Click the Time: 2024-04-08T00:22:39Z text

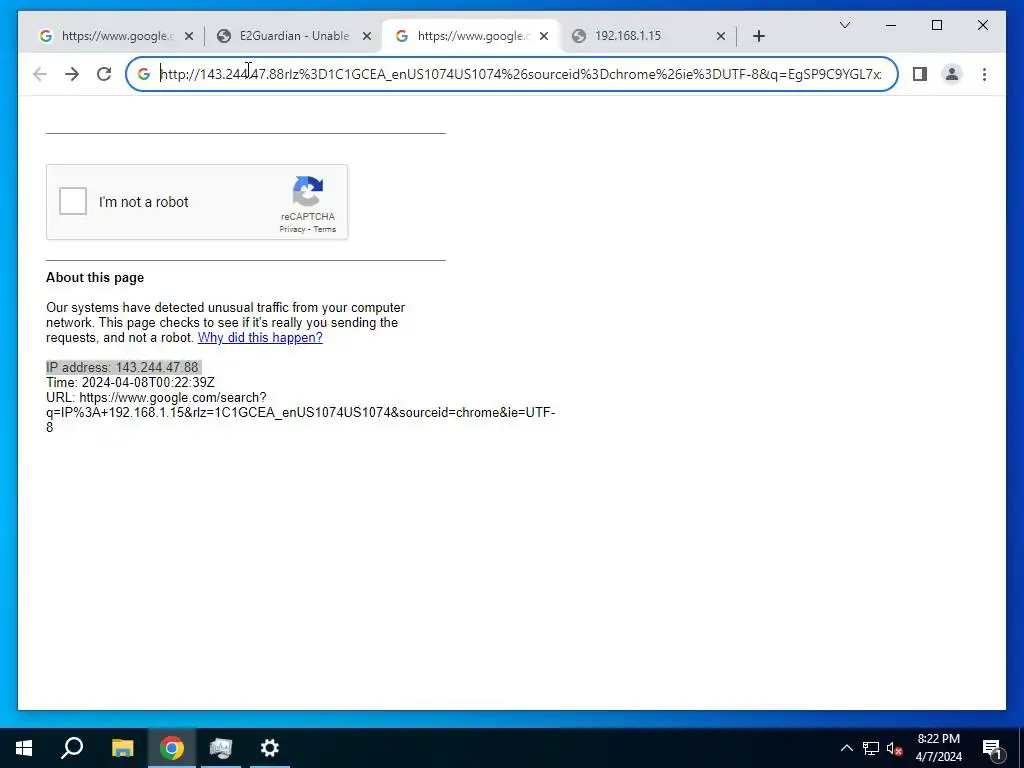(x=130, y=383)
